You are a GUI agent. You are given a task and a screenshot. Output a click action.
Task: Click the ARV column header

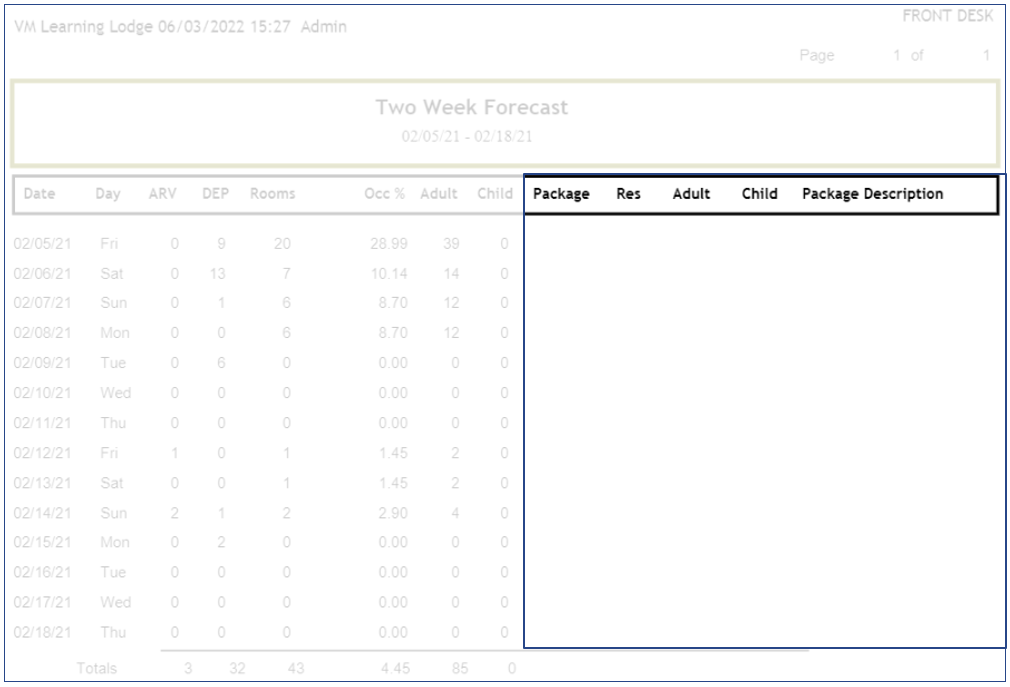pos(162,194)
